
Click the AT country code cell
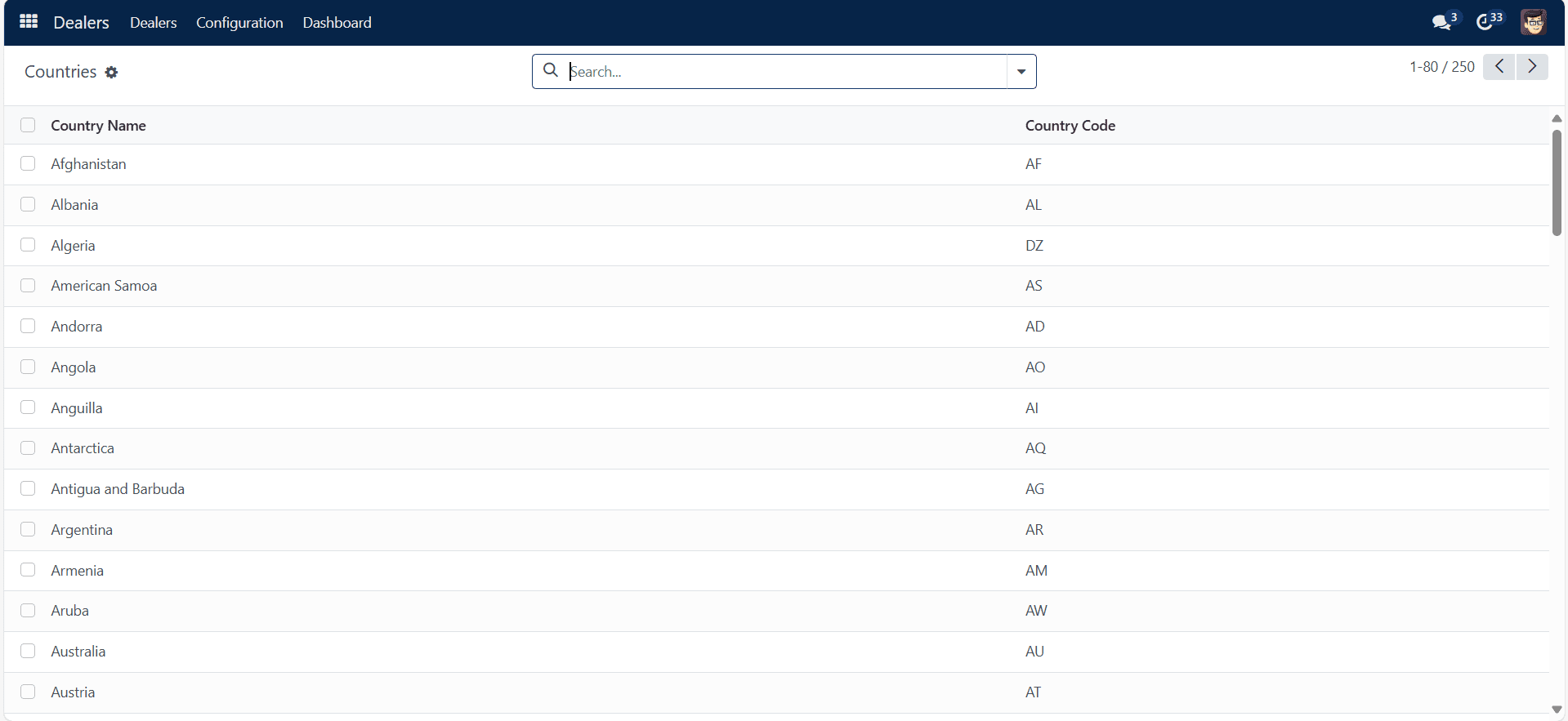(1034, 692)
